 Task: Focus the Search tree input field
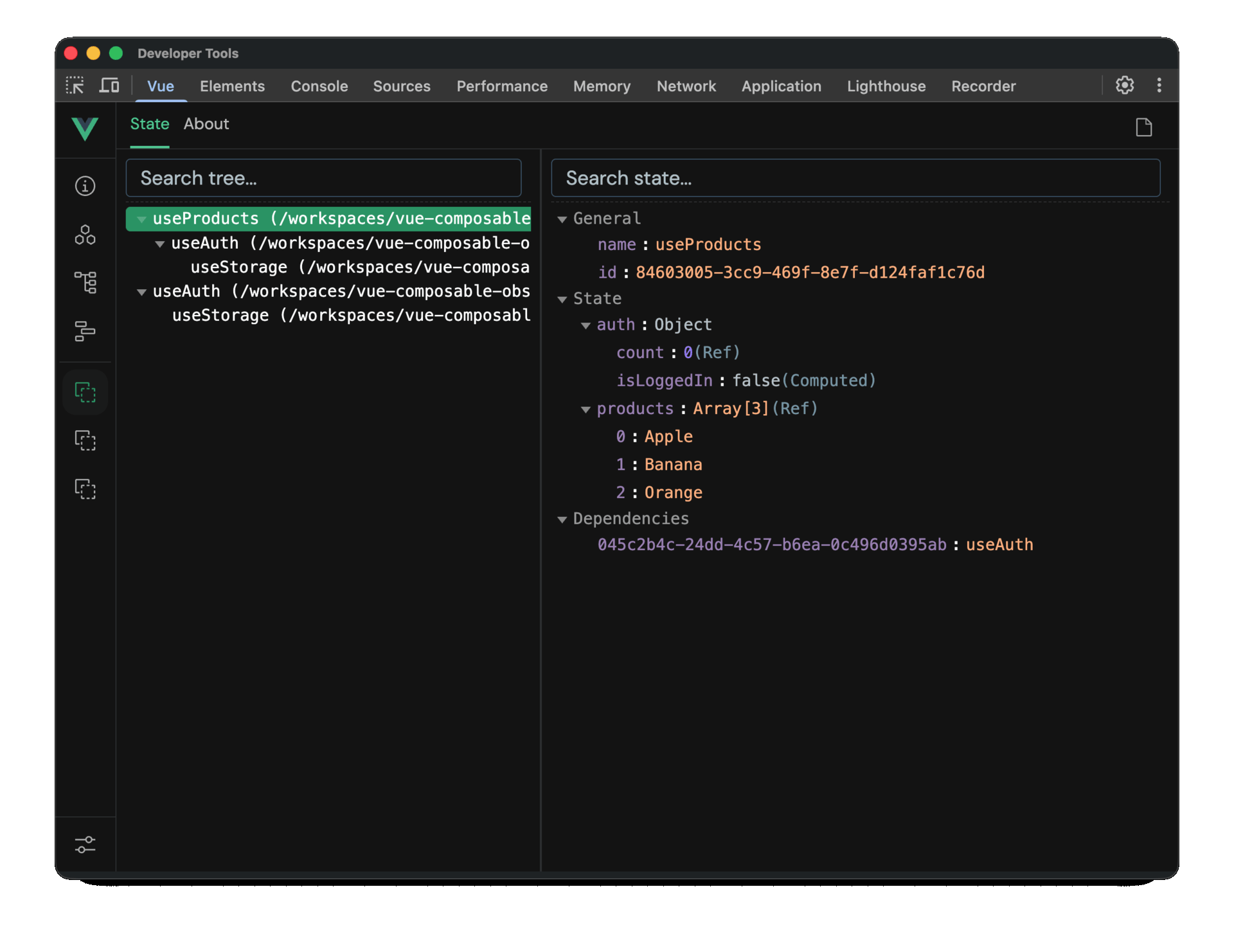(x=323, y=178)
